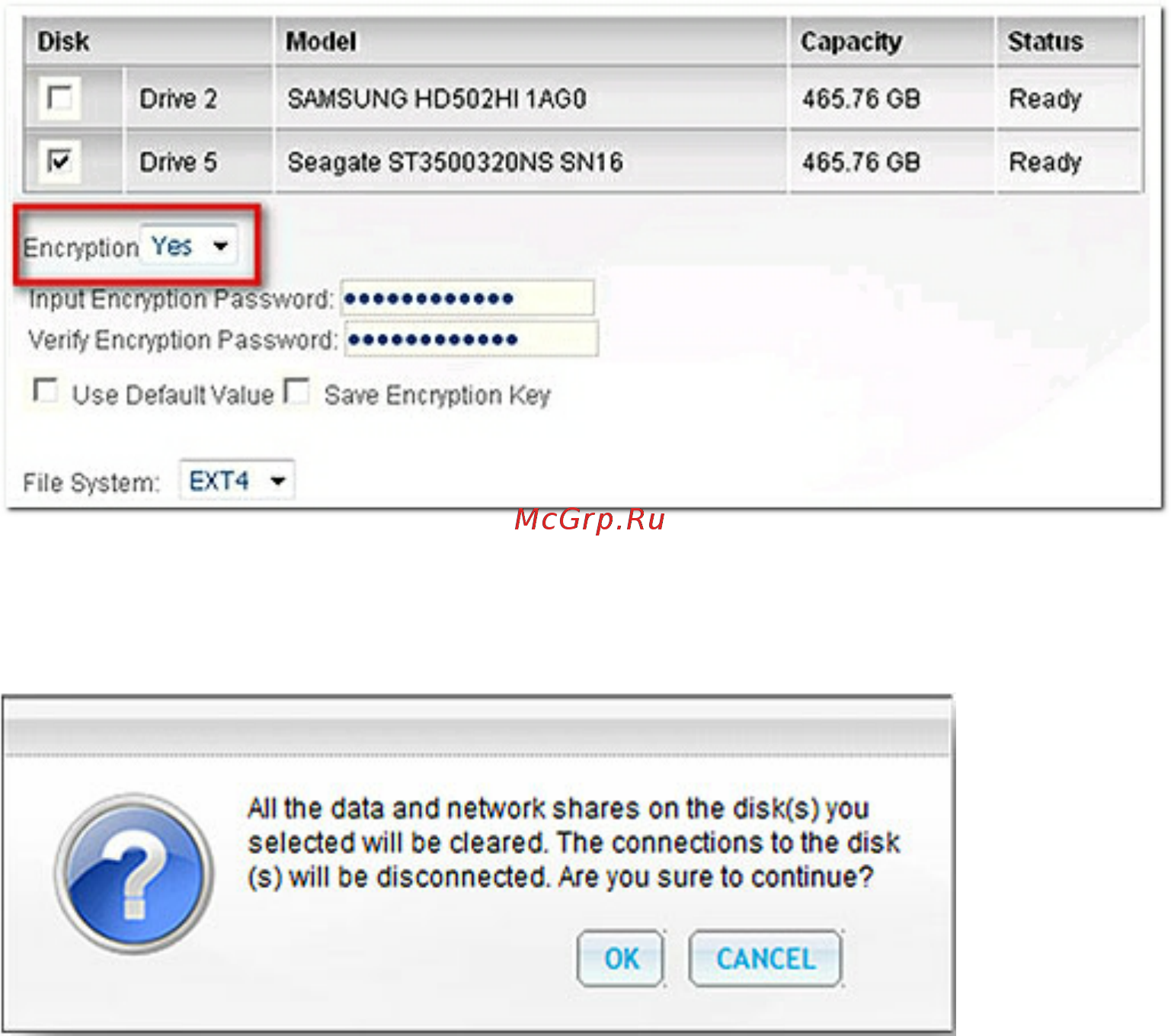Click the Verify Encryption Password field
Image resolution: width=1171 pixels, height=1036 pixels.
(x=472, y=339)
